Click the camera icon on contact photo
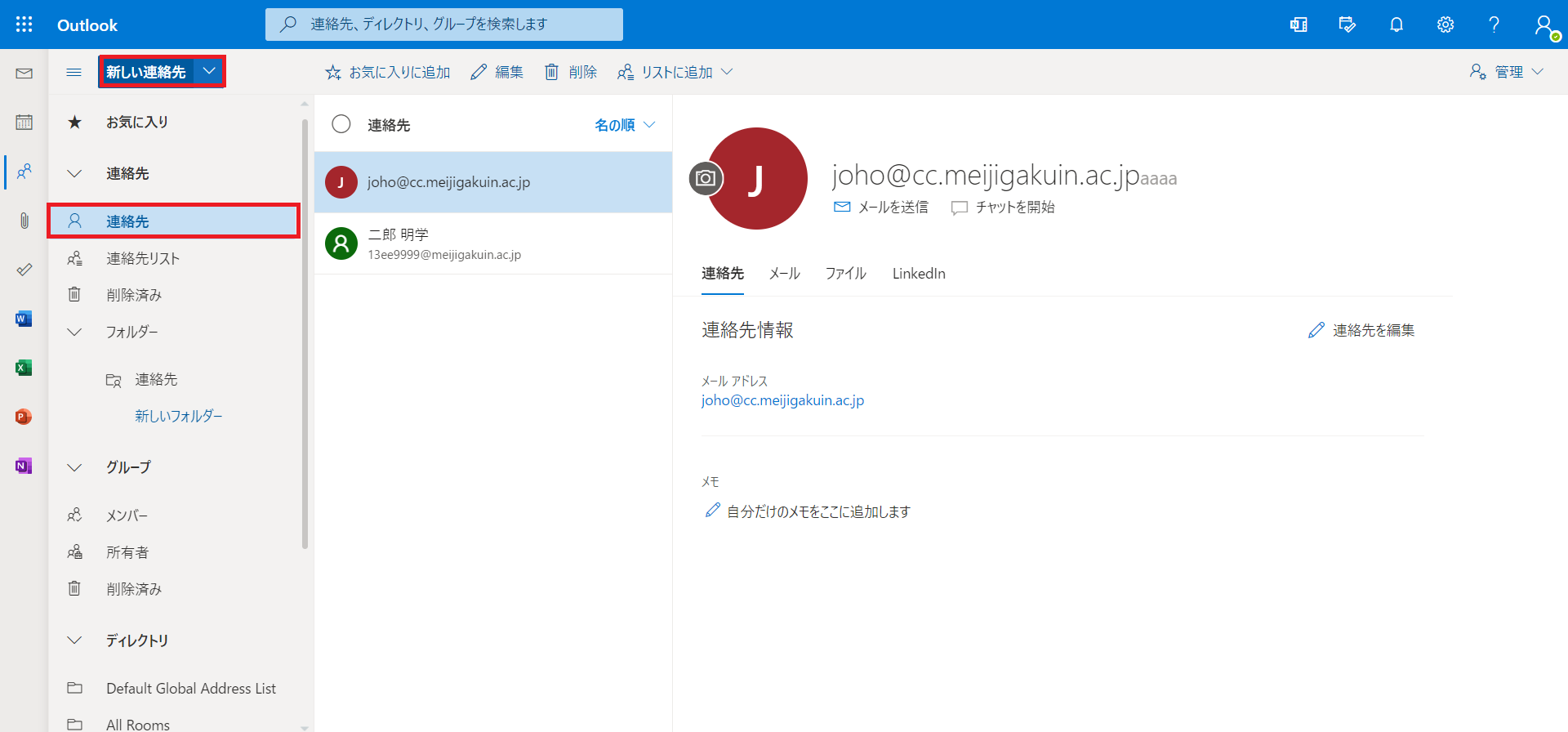The width and height of the screenshot is (1568, 732). point(706,178)
